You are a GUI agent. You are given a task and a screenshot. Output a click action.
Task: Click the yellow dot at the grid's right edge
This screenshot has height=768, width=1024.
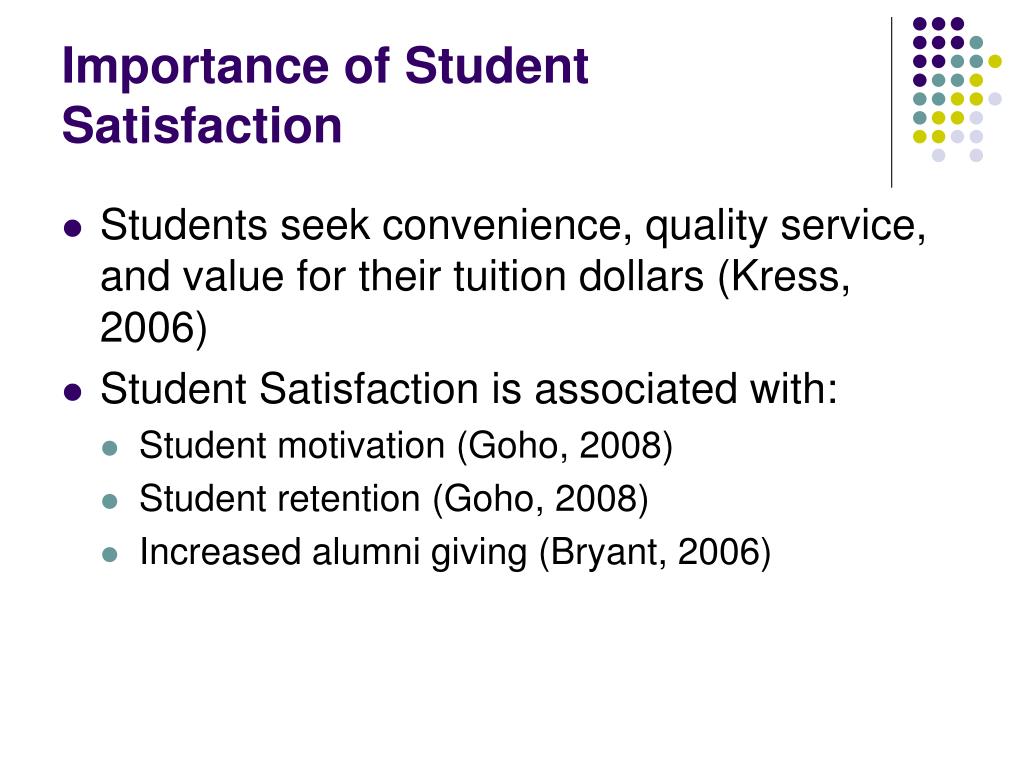(x=995, y=61)
